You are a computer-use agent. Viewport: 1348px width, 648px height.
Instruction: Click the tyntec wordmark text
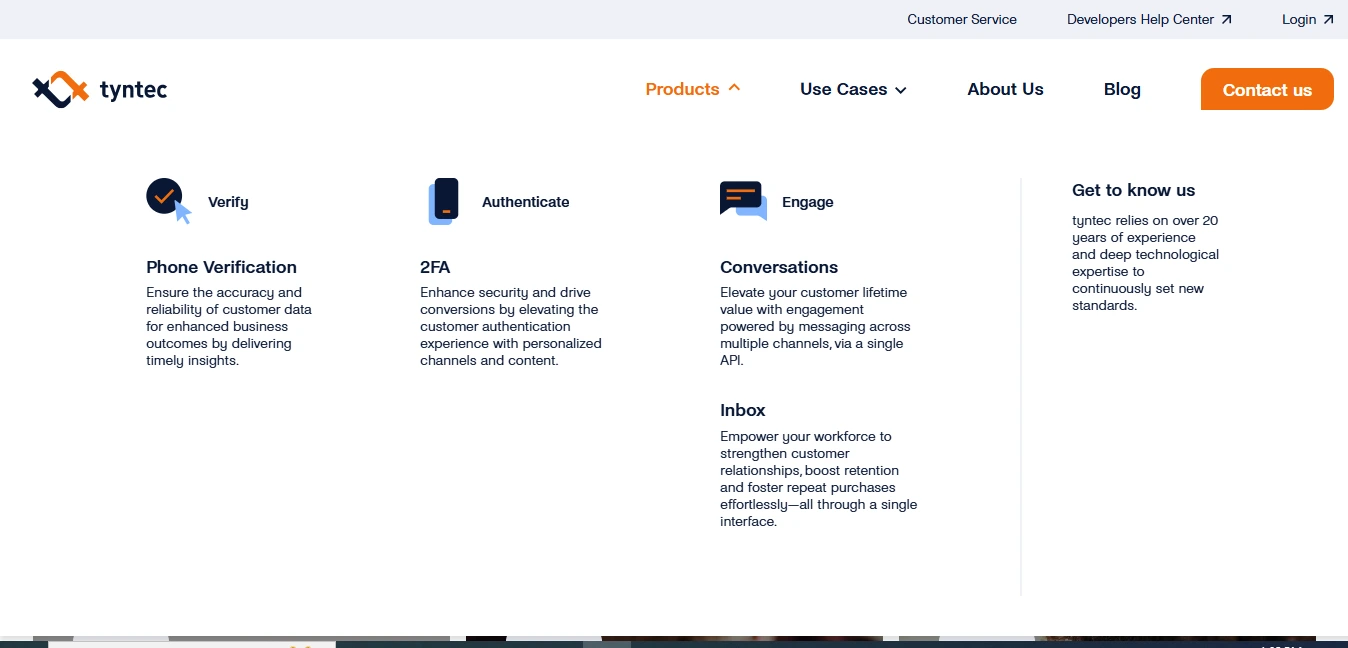[x=133, y=90]
